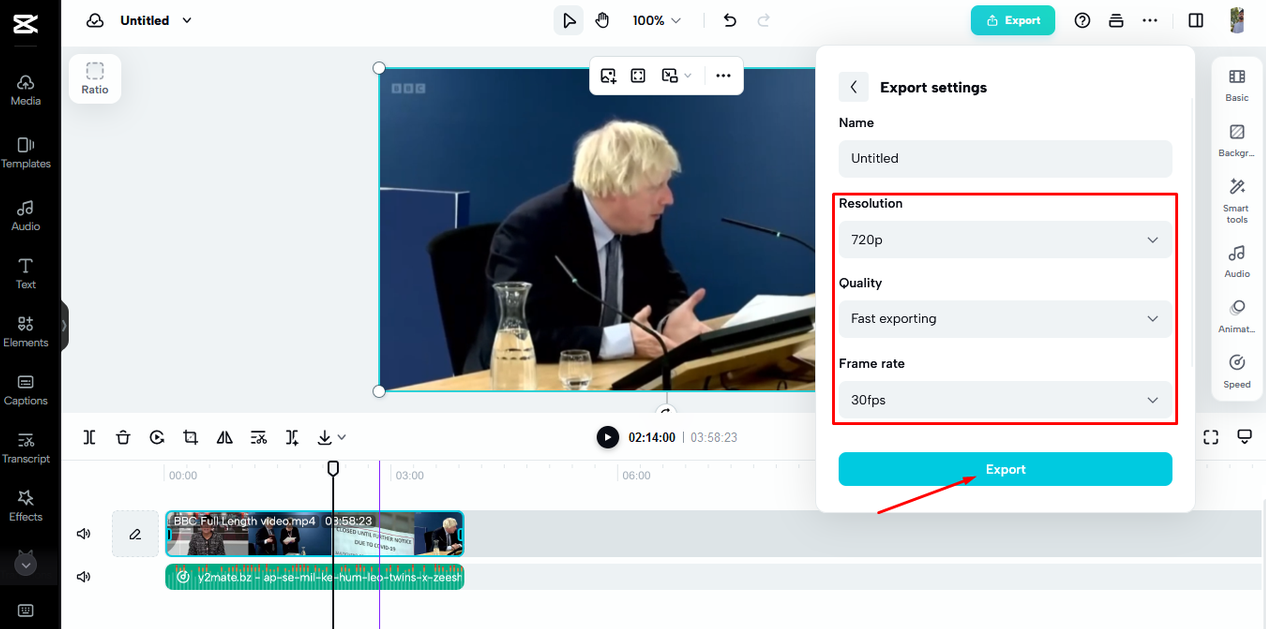Click the mirror flip icon
The width and height of the screenshot is (1266, 629).
coord(224,437)
